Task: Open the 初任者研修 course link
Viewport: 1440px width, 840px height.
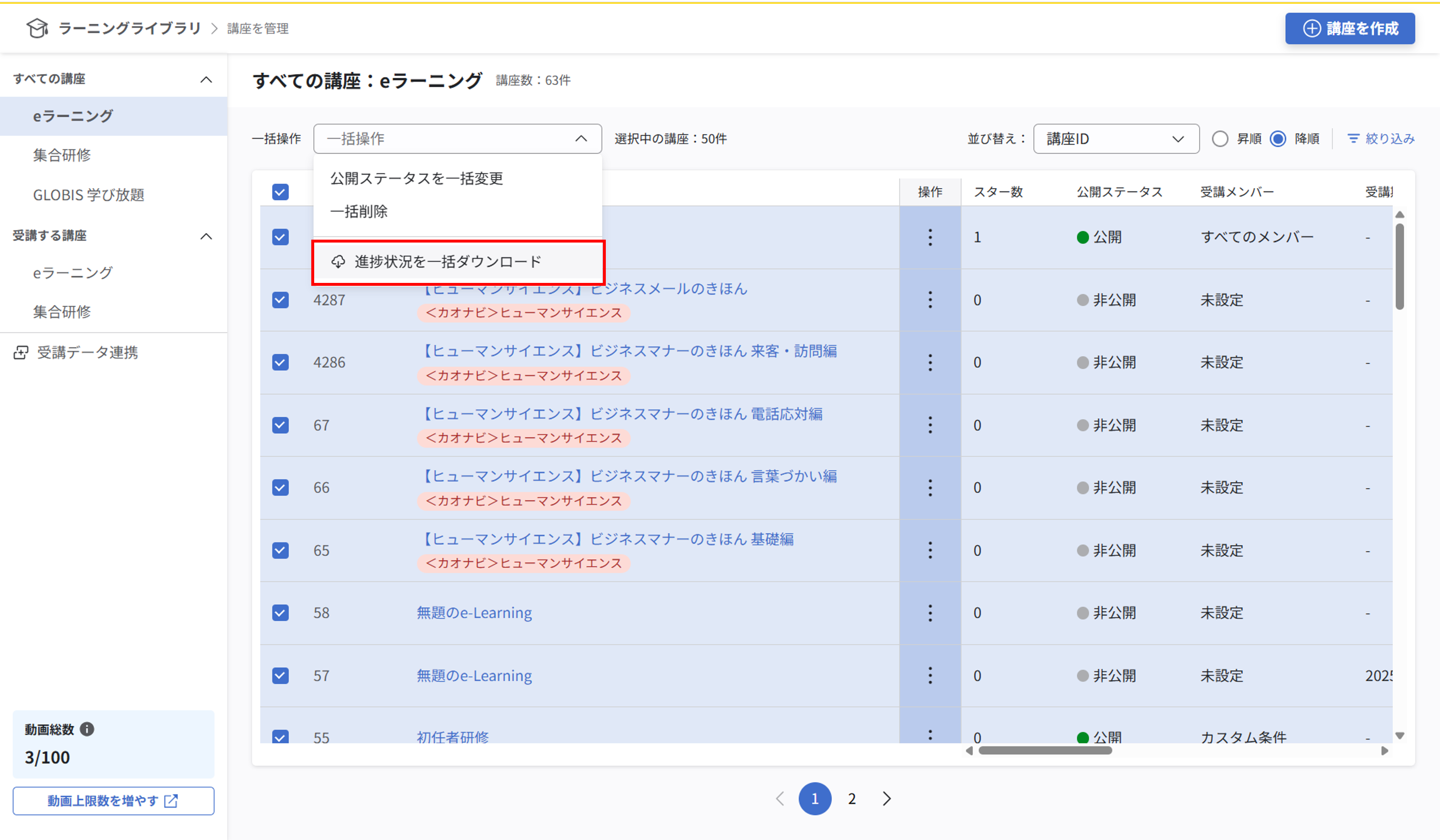Action: [453, 737]
